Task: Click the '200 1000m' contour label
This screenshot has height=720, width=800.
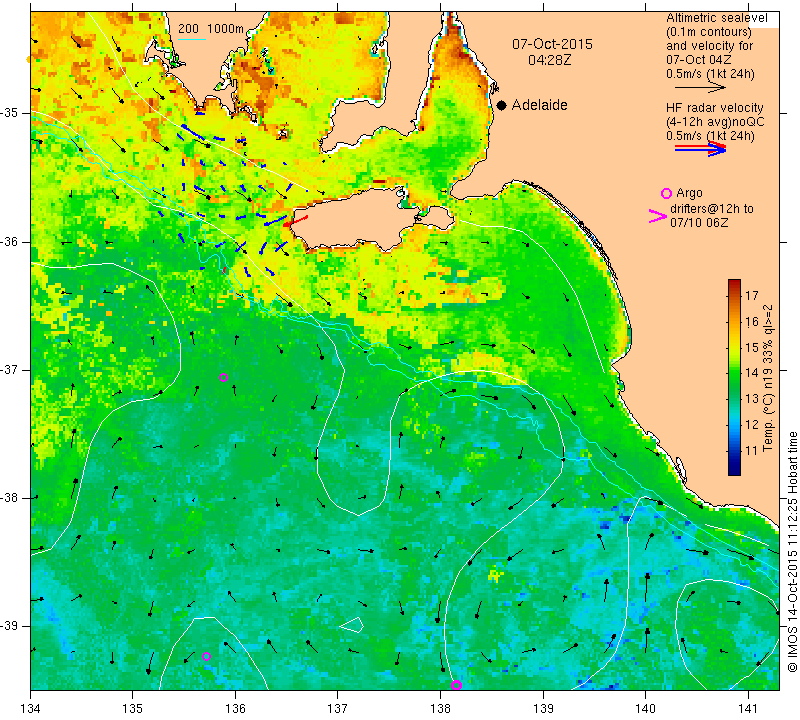Action: pos(211,29)
